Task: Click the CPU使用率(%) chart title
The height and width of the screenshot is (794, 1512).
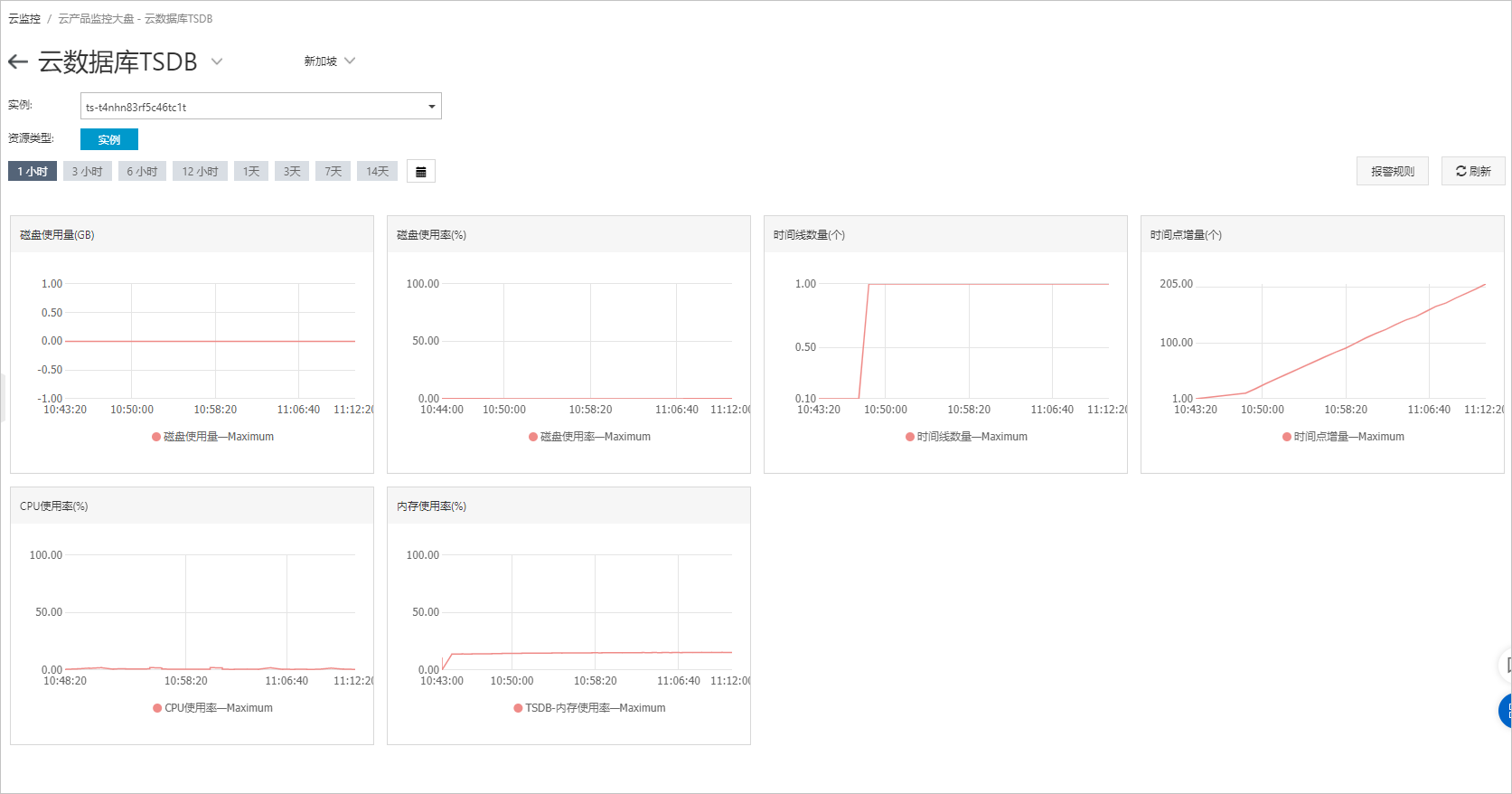Action: [x=54, y=506]
